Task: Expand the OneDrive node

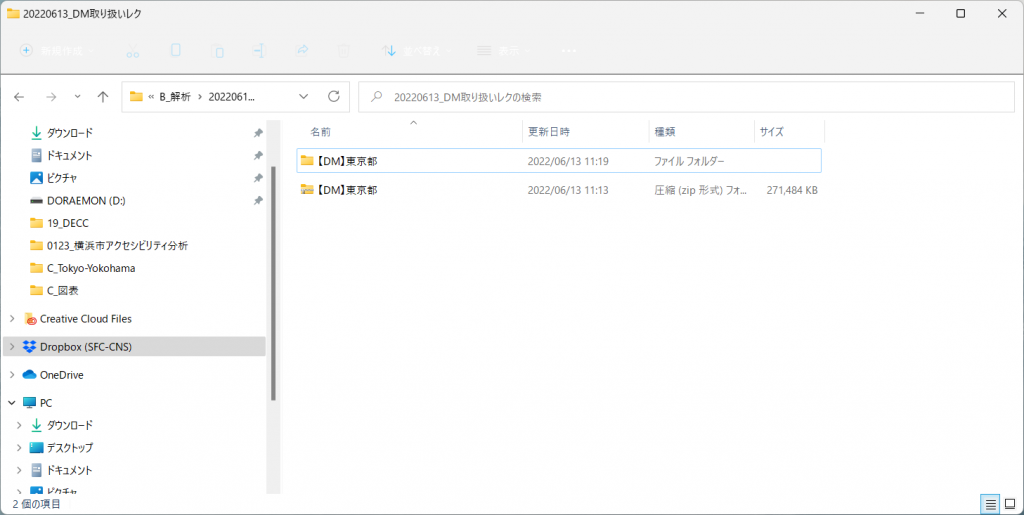Action: [12, 375]
